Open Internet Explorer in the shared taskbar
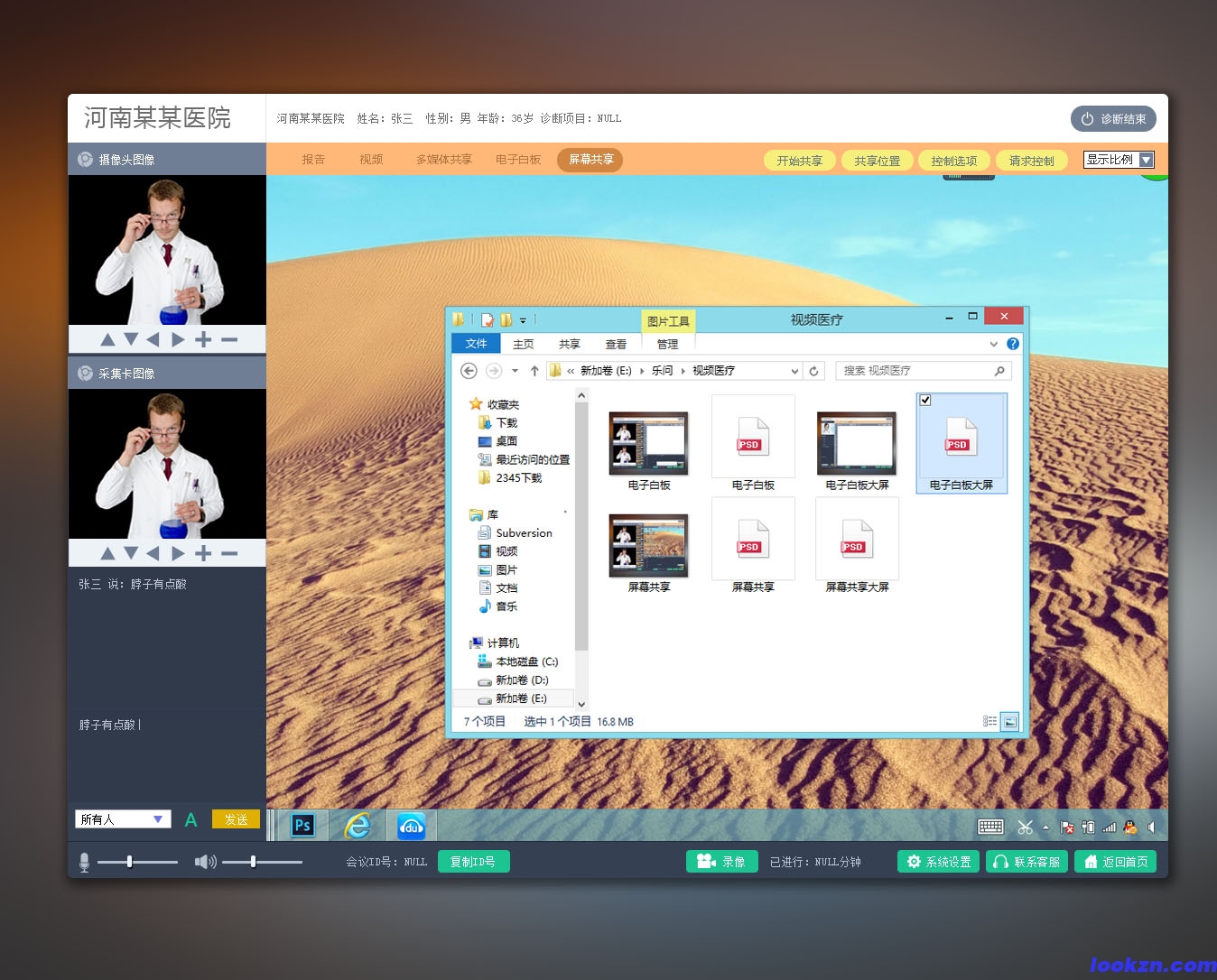The width and height of the screenshot is (1217, 980). tap(358, 825)
